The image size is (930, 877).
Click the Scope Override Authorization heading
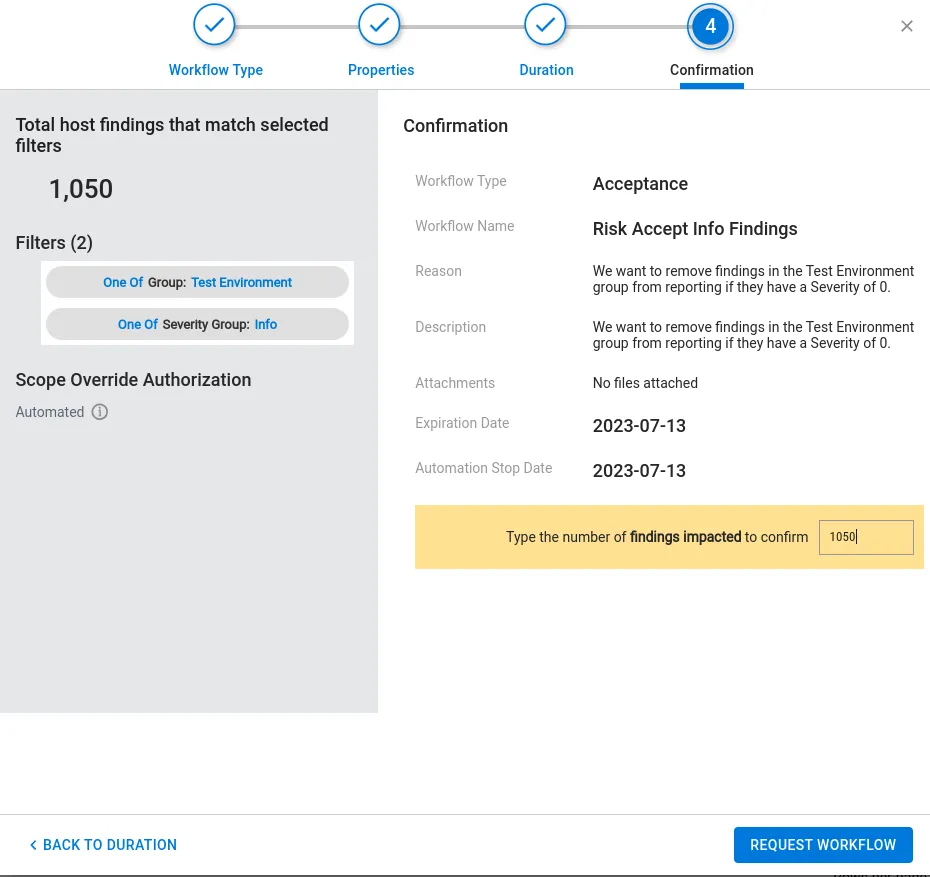pos(133,379)
